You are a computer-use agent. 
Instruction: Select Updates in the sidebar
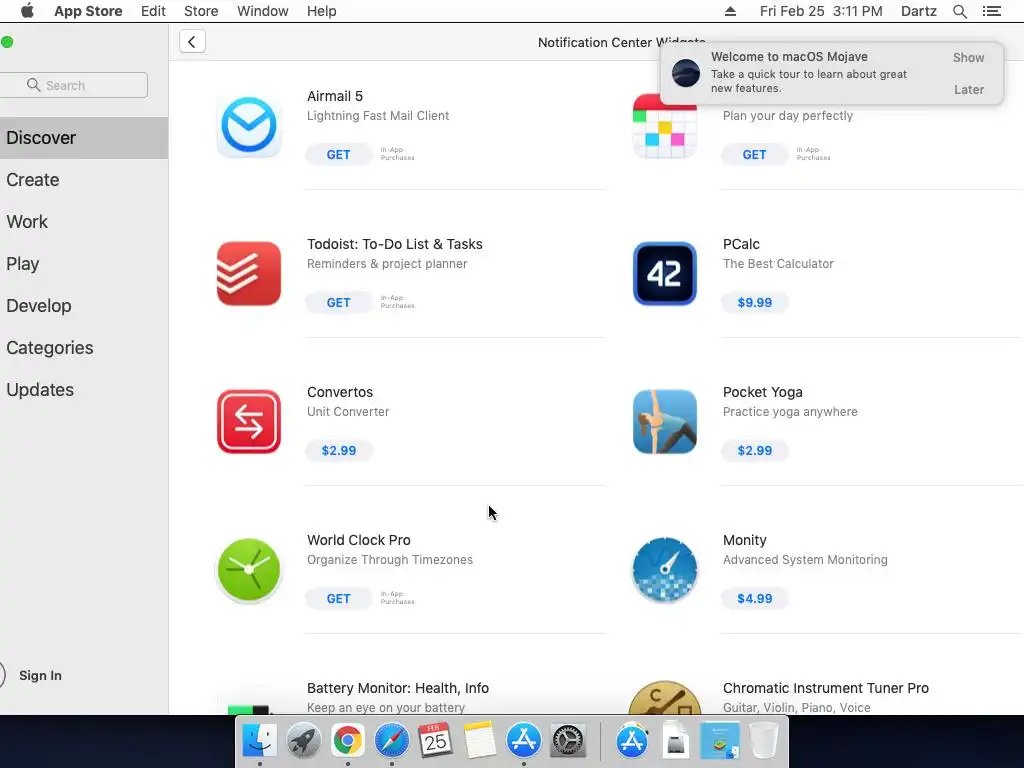84,389
